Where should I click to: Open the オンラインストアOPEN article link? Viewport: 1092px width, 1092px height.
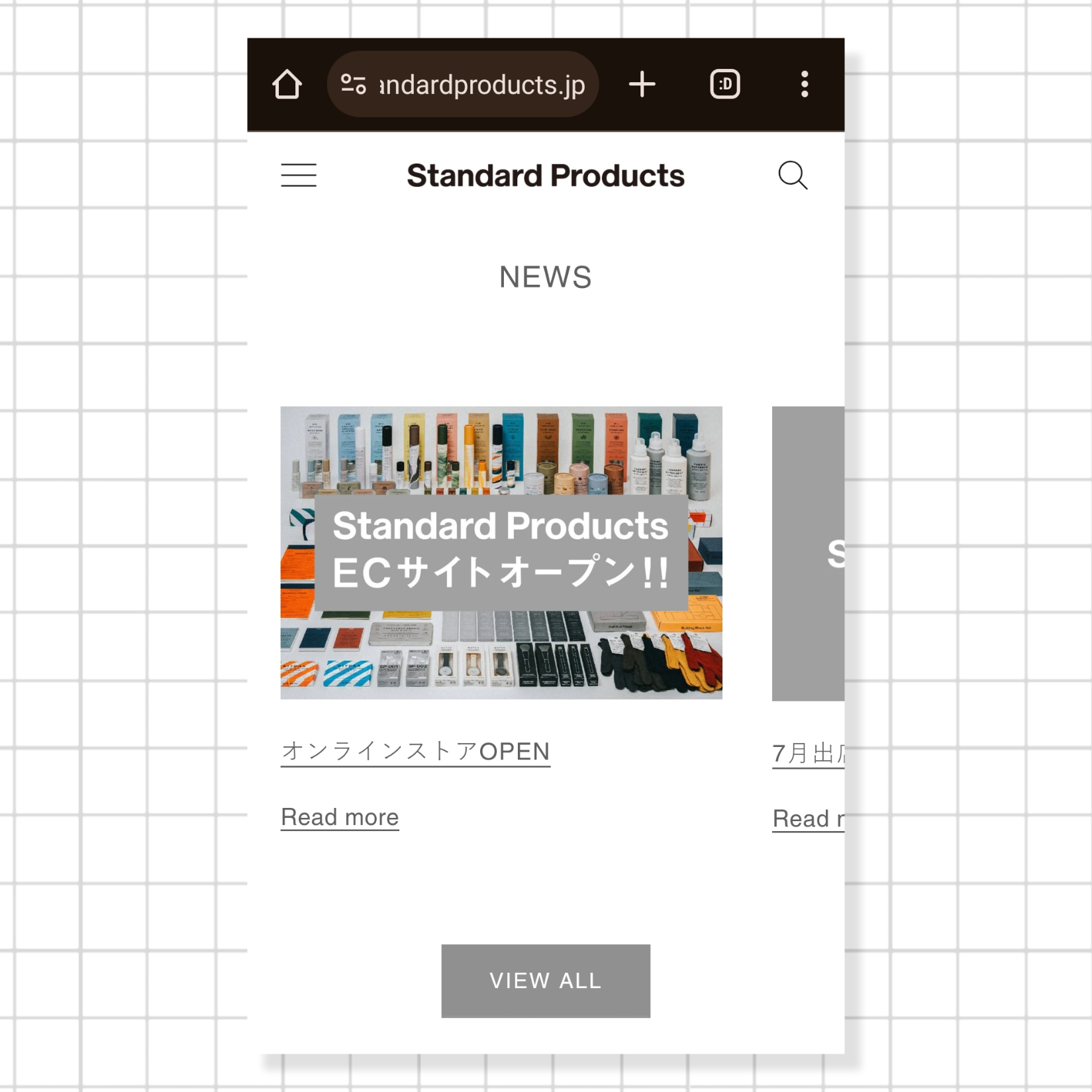415,752
